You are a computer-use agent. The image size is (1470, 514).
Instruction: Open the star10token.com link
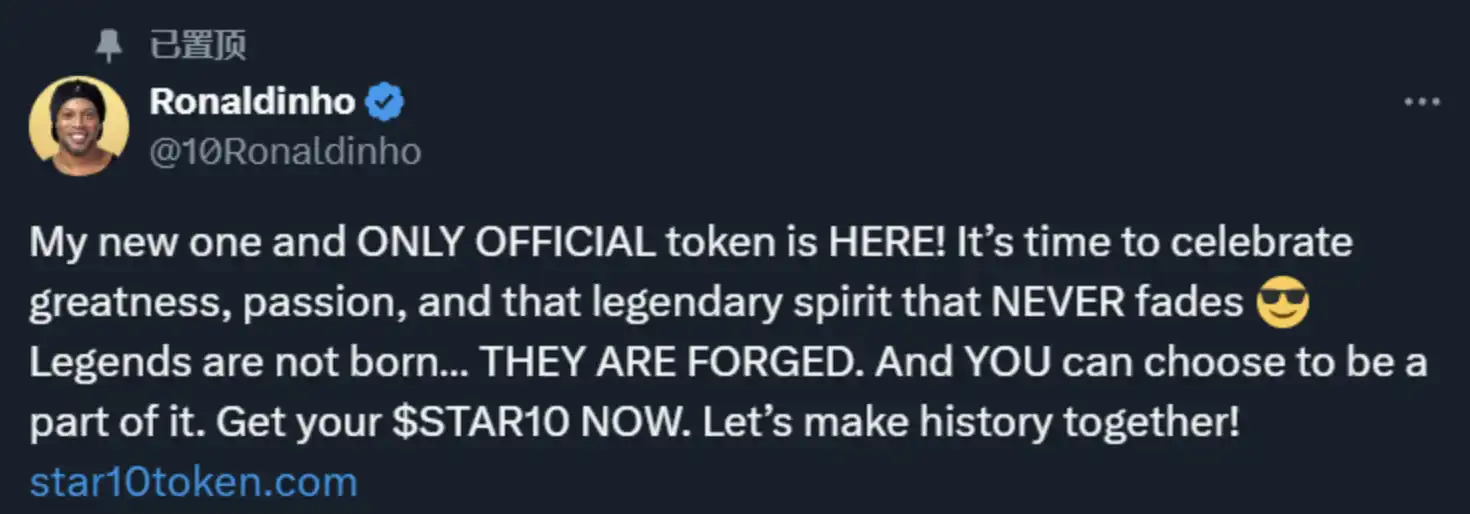point(193,482)
